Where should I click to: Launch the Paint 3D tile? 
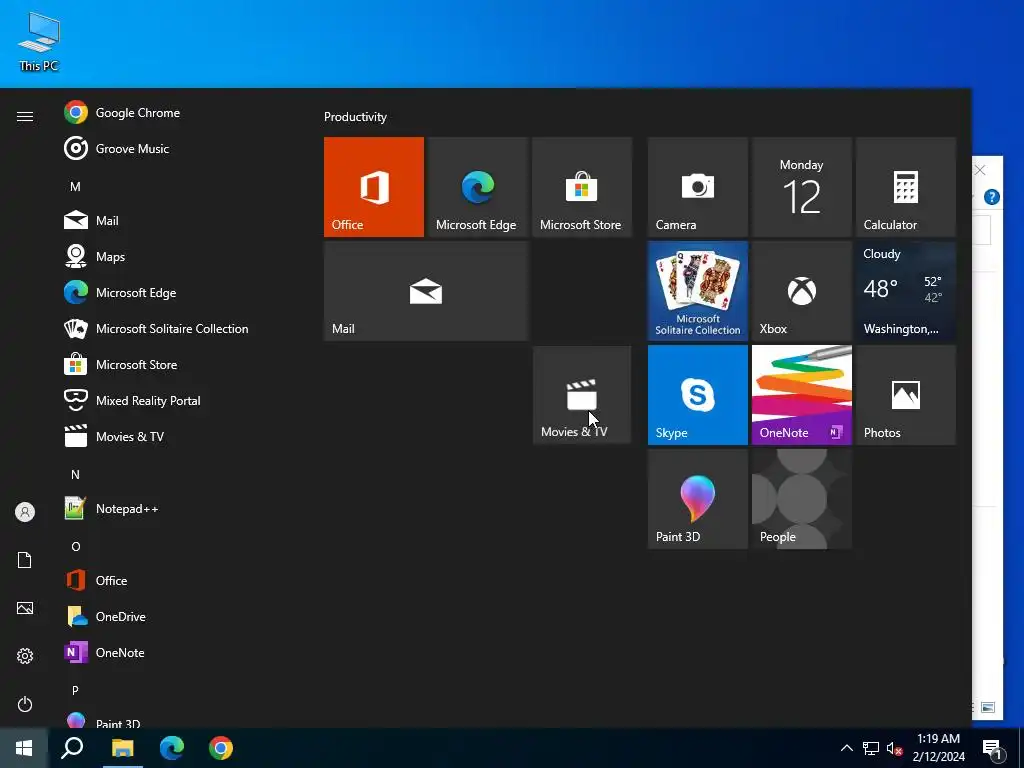click(x=697, y=499)
